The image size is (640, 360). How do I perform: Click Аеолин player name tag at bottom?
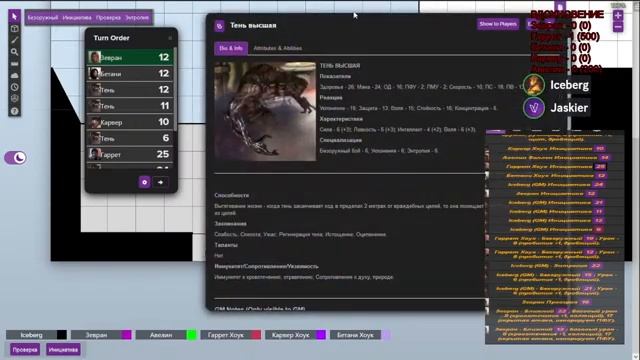coord(161,335)
